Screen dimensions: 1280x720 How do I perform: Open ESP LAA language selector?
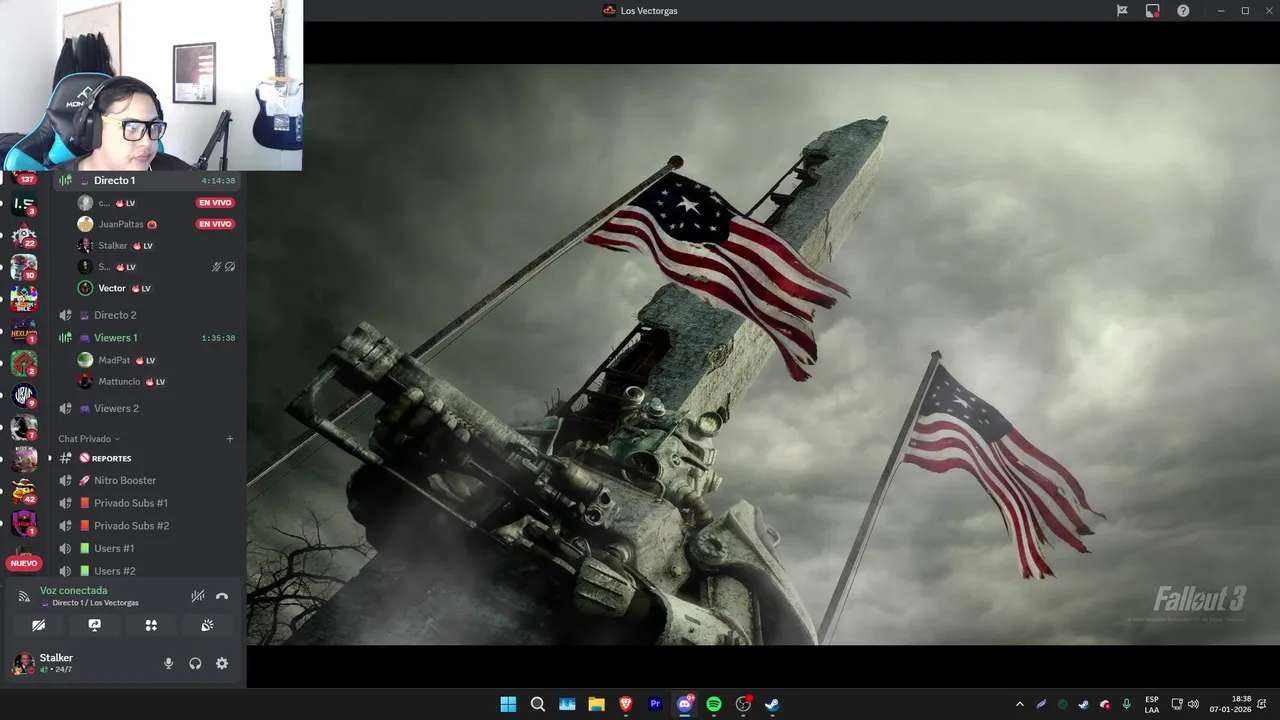click(x=1152, y=704)
